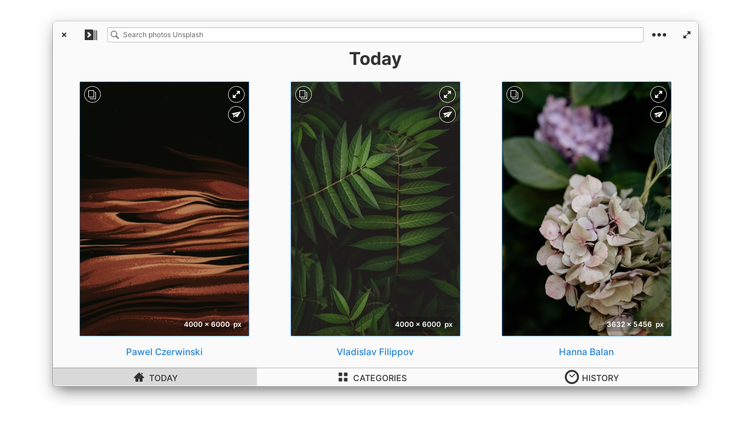Open Hanna Balan author link

(586, 352)
